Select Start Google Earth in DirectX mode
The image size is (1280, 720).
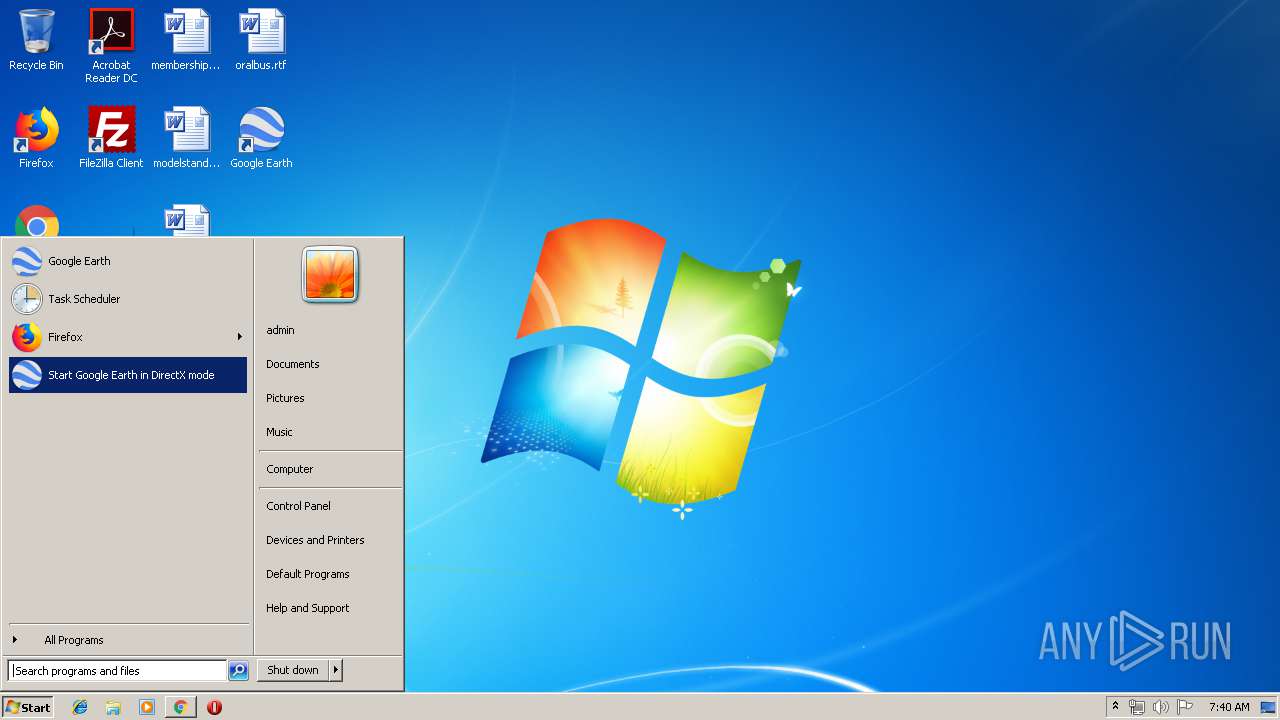pos(128,375)
